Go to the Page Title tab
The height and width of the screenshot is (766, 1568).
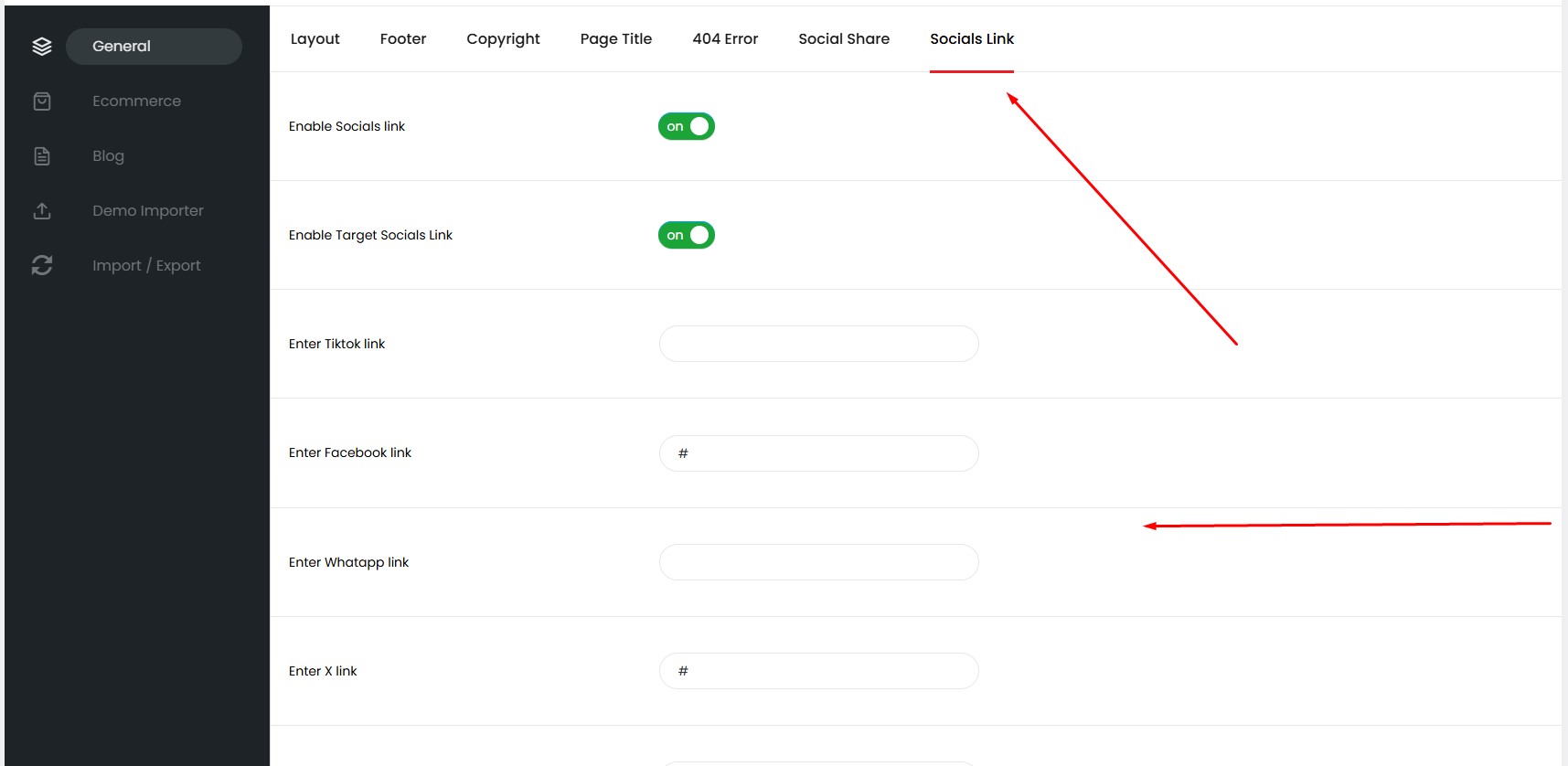[615, 39]
